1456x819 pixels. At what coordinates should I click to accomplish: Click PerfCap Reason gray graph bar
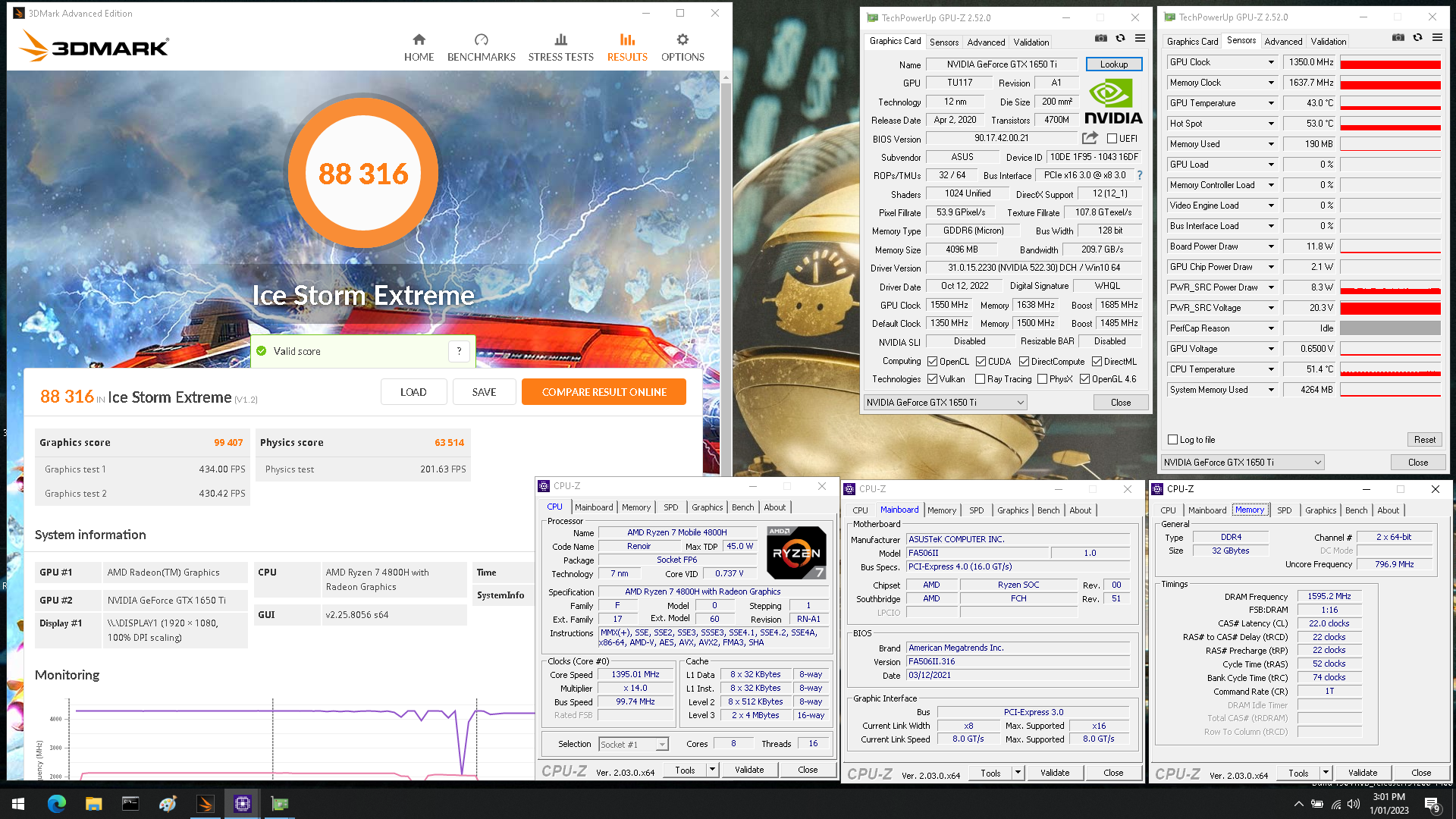1390,328
